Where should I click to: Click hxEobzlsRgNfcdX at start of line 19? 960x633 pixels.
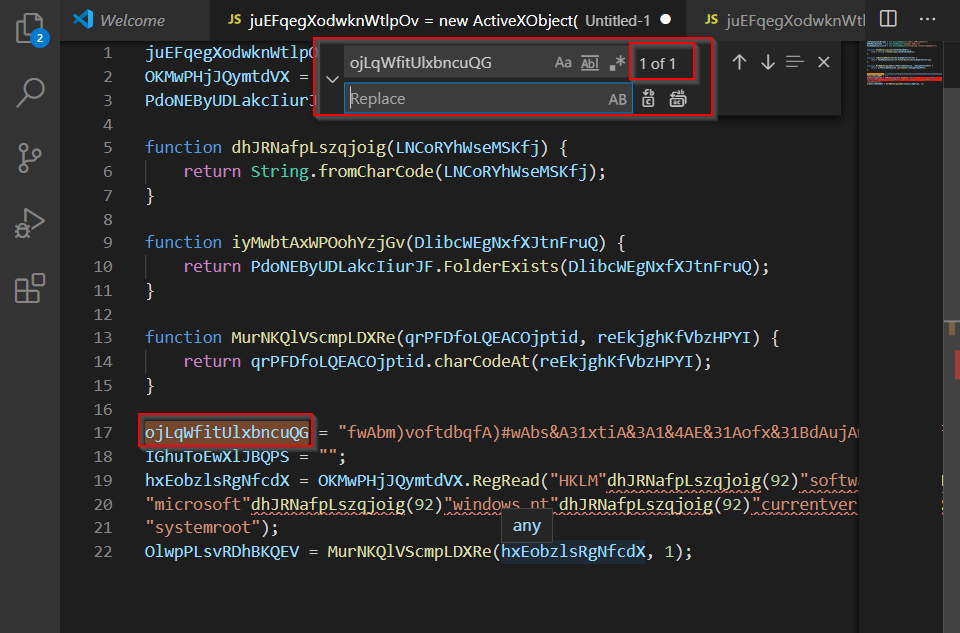(217, 480)
